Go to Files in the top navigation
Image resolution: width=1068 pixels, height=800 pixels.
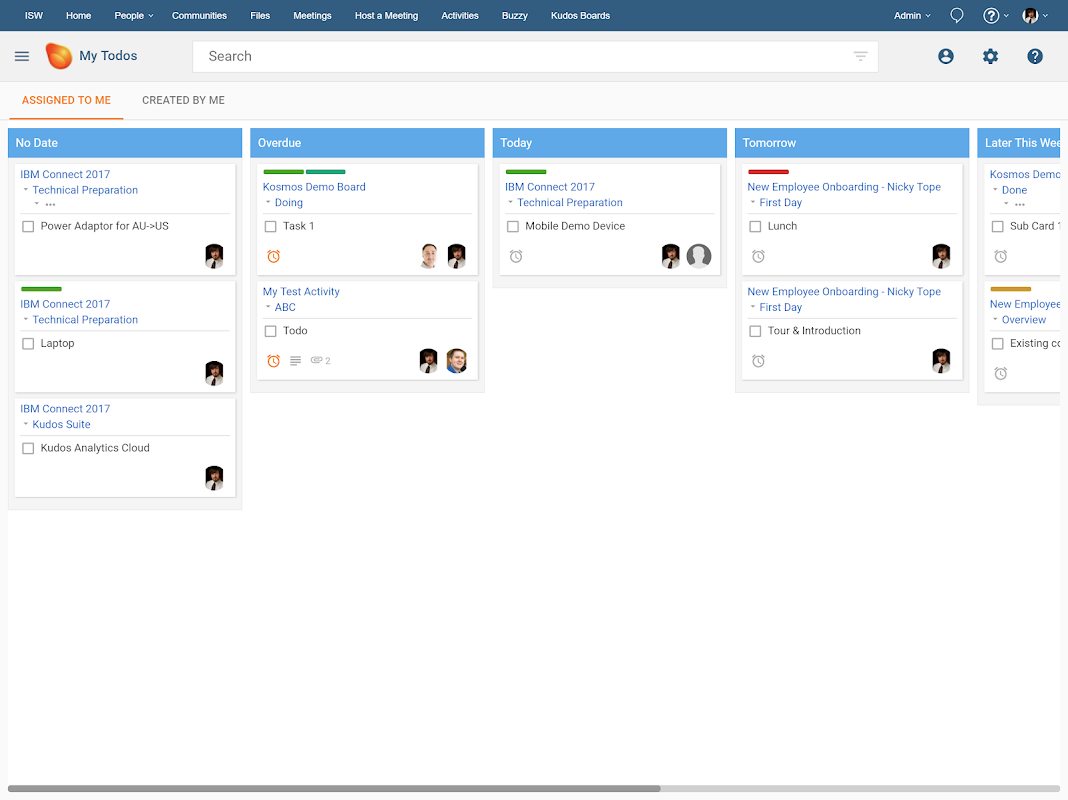(x=260, y=16)
